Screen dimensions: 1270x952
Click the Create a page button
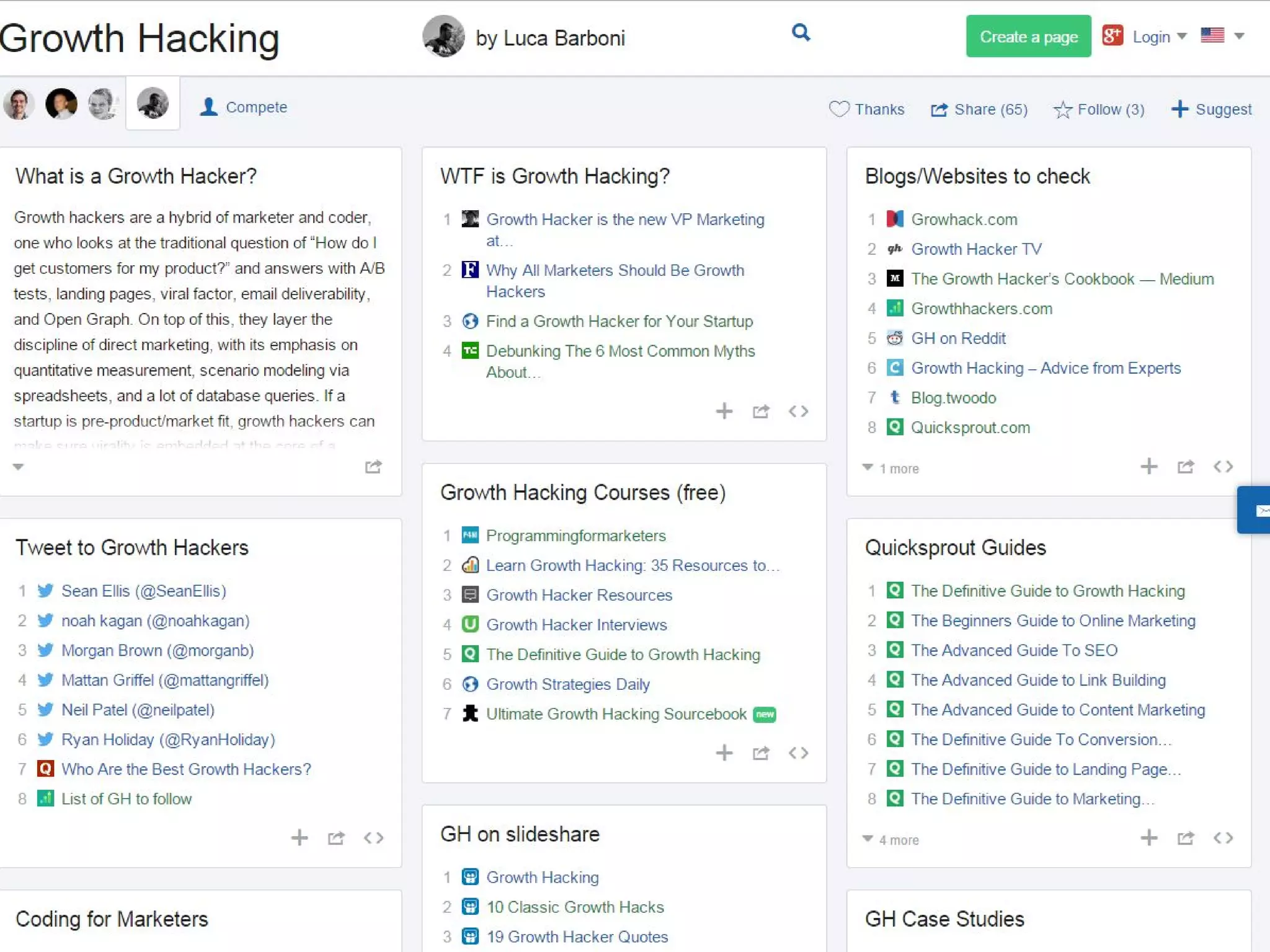pyautogui.click(x=1028, y=37)
